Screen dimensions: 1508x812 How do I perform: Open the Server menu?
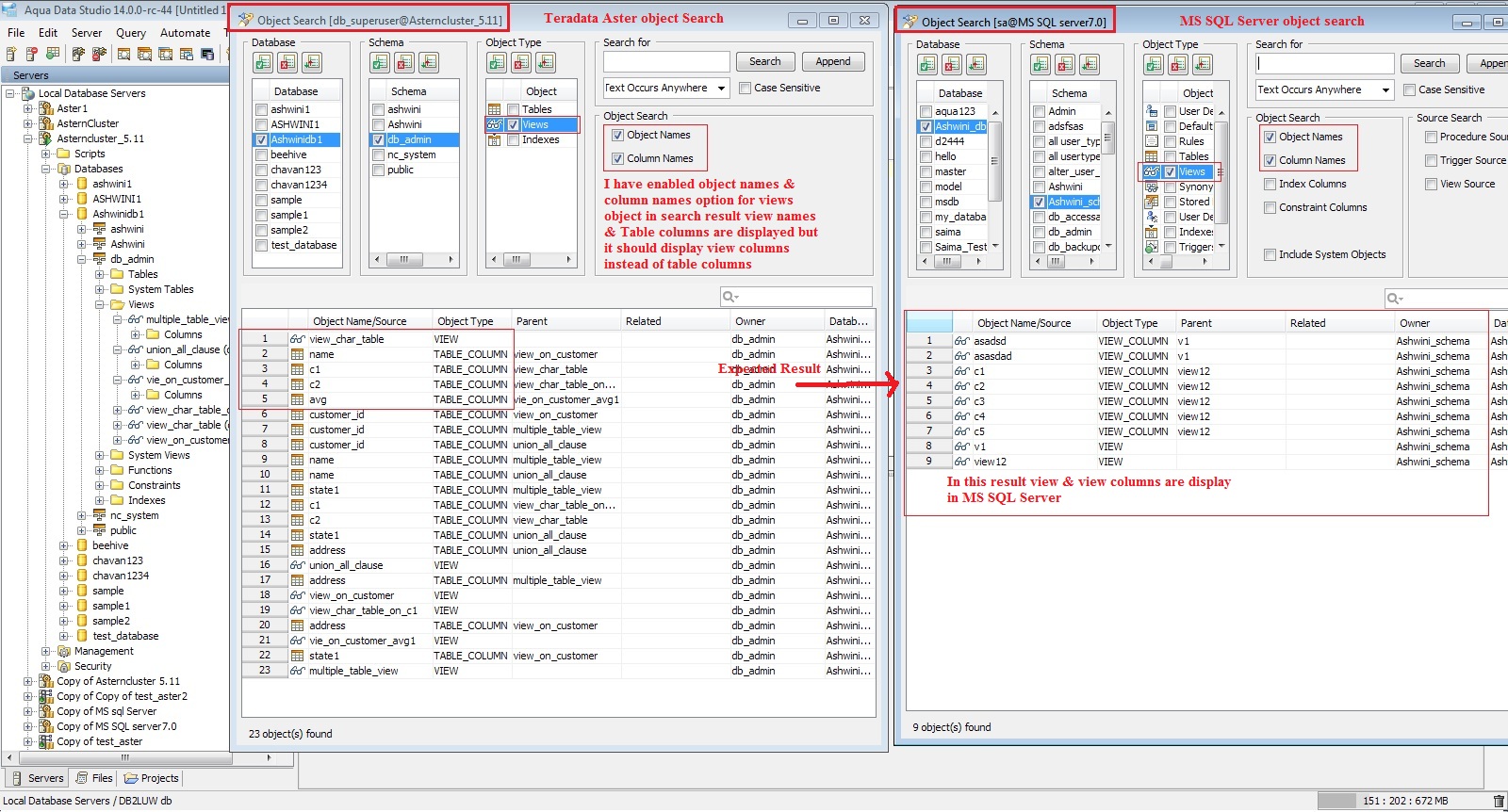87,32
